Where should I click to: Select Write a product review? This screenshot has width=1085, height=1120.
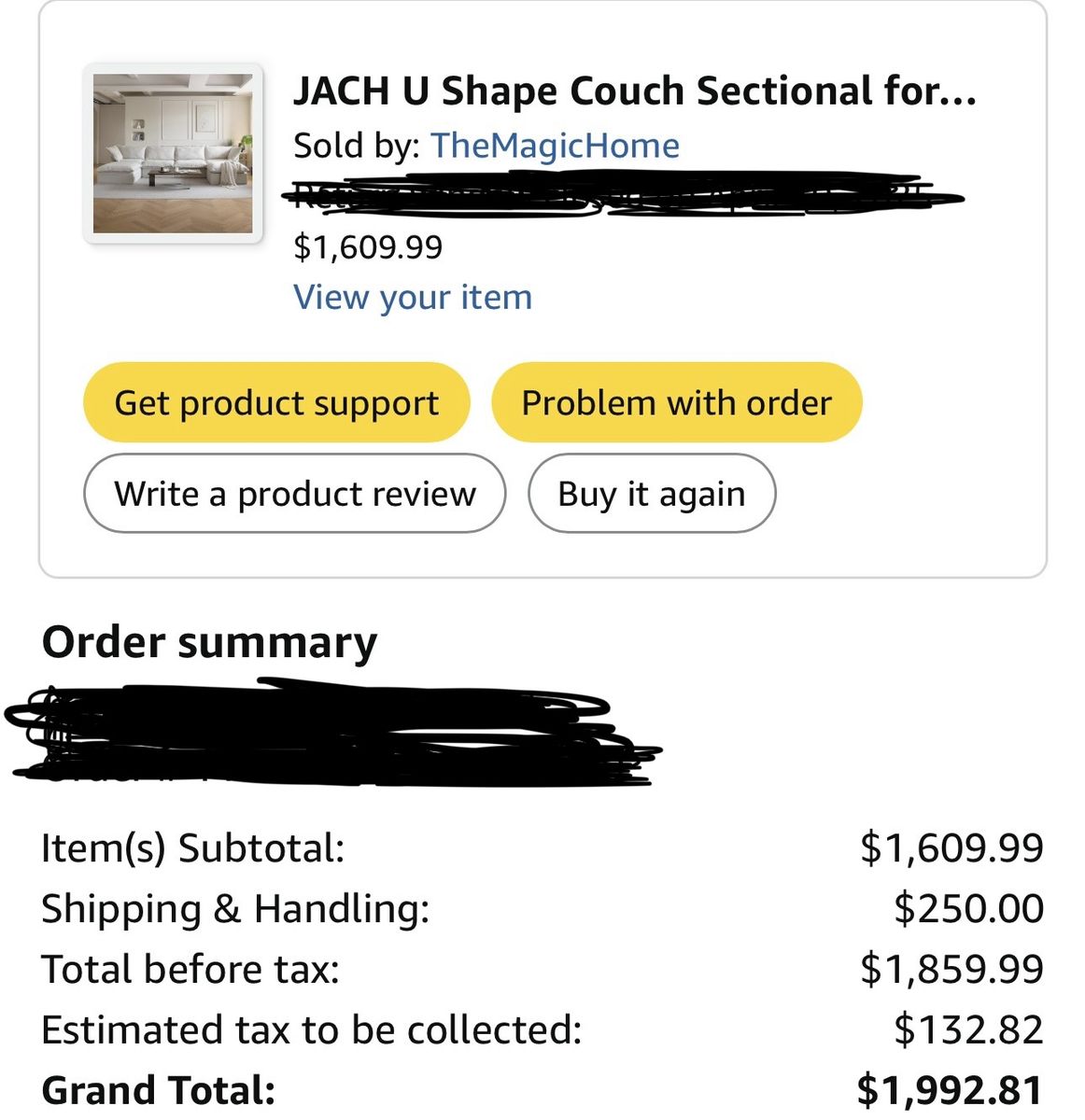coord(294,494)
